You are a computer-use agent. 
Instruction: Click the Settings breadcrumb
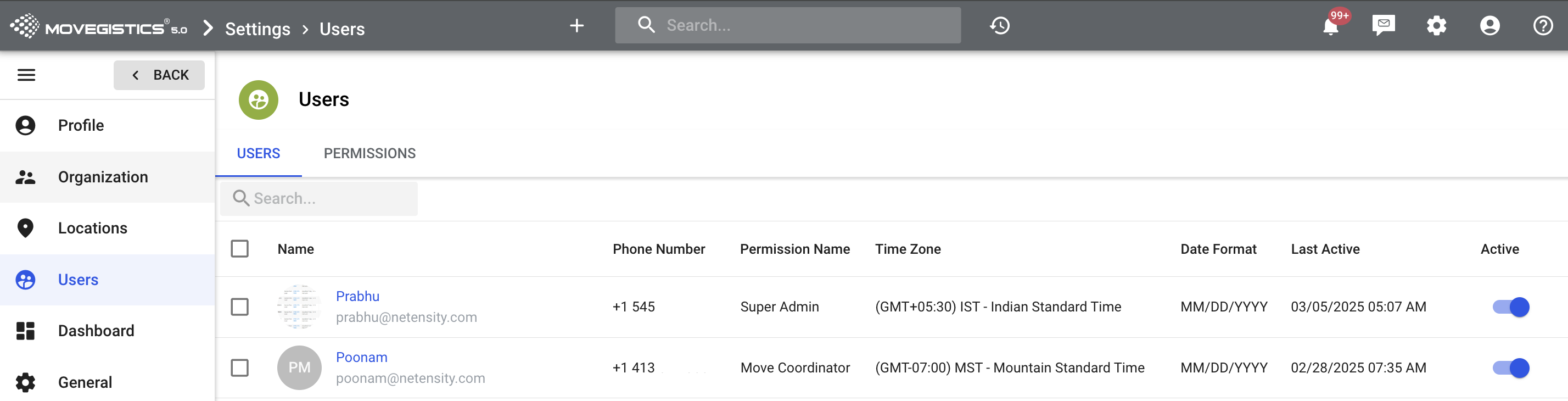(x=257, y=29)
